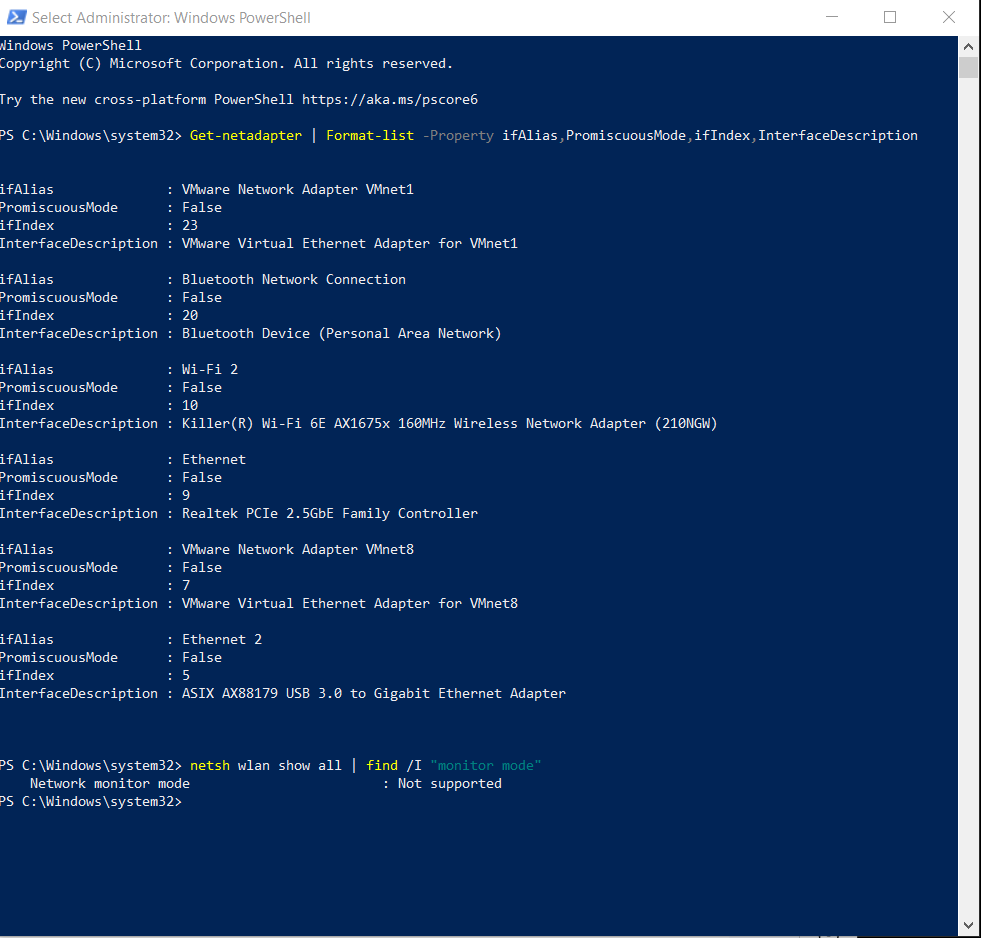Viewport: 981px width, 938px height.
Task: Click ifIndex value '20'
Action: point(190,315)
